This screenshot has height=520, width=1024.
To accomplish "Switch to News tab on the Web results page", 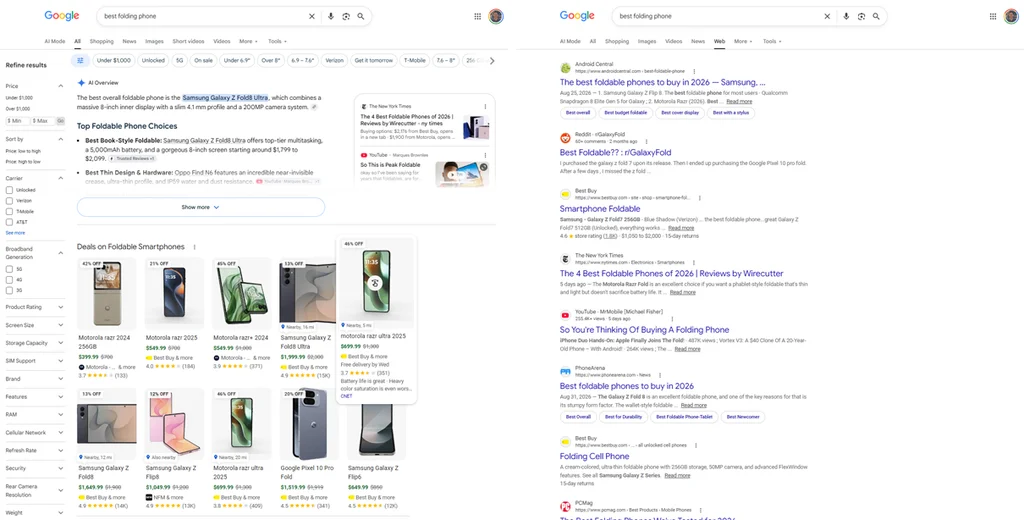I will point(698,41).
